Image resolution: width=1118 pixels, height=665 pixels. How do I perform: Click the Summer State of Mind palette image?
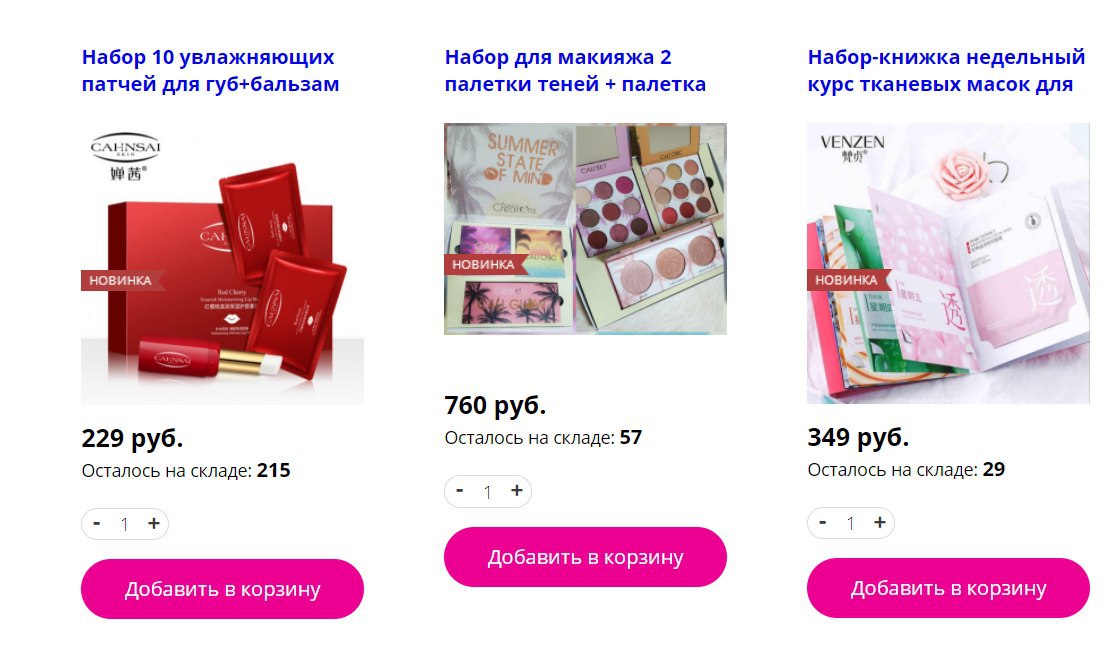point(585,229)
